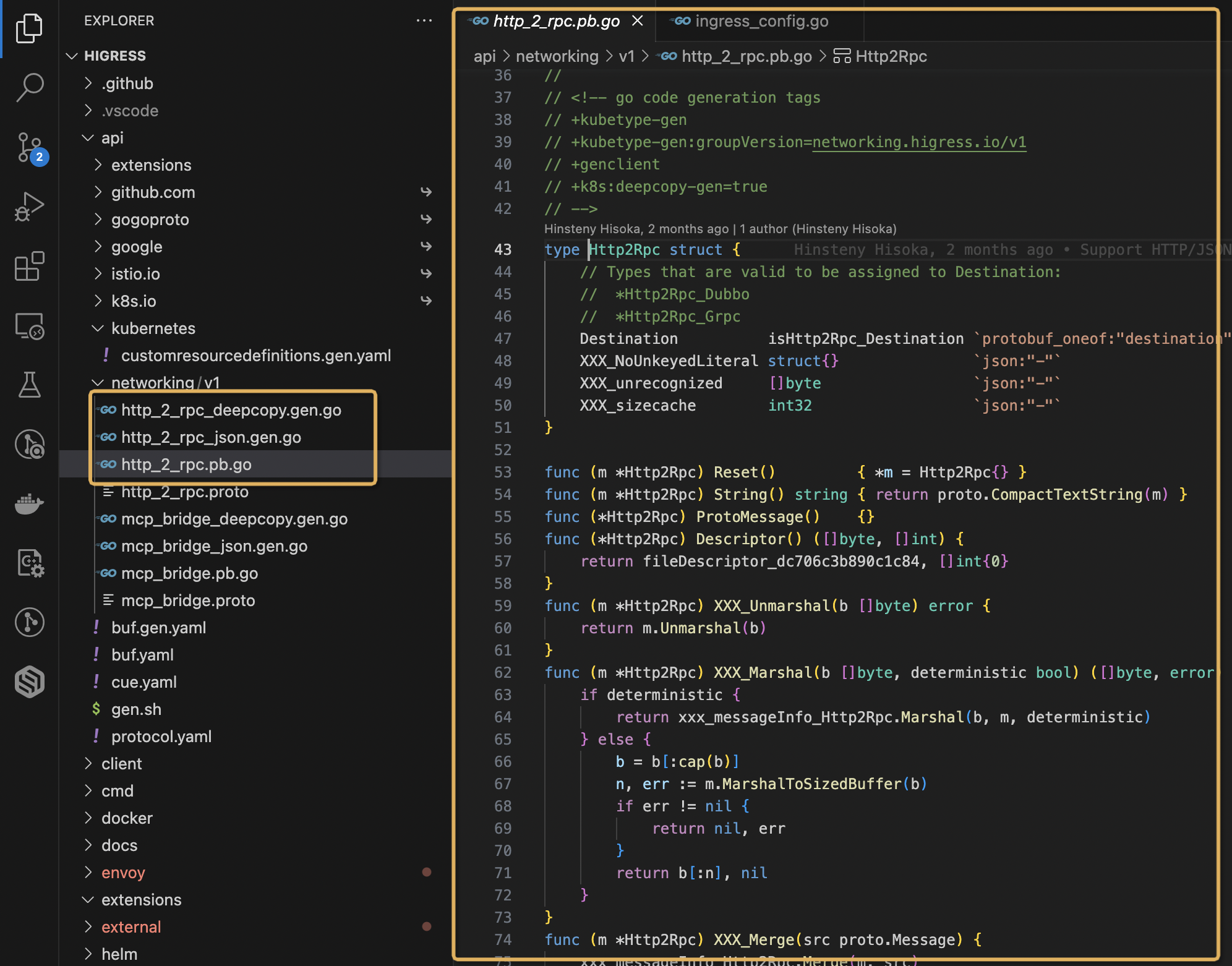The width and height of the screenshot is (1232, 966).
Task: Open the Extensions view
Action: coord(29,266)
